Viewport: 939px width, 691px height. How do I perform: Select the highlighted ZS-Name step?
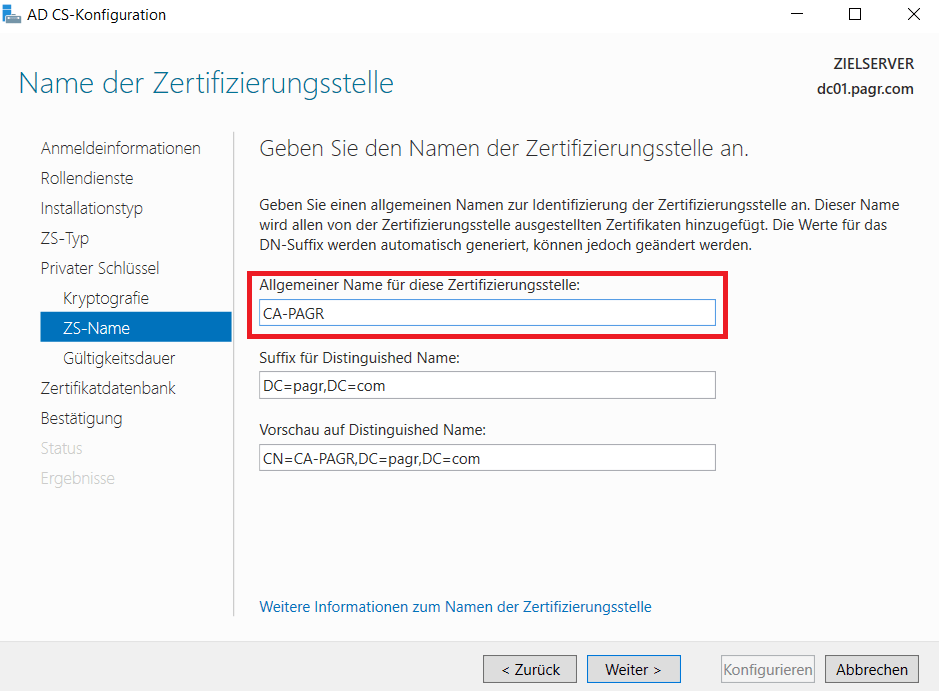[x=96, y=328]
